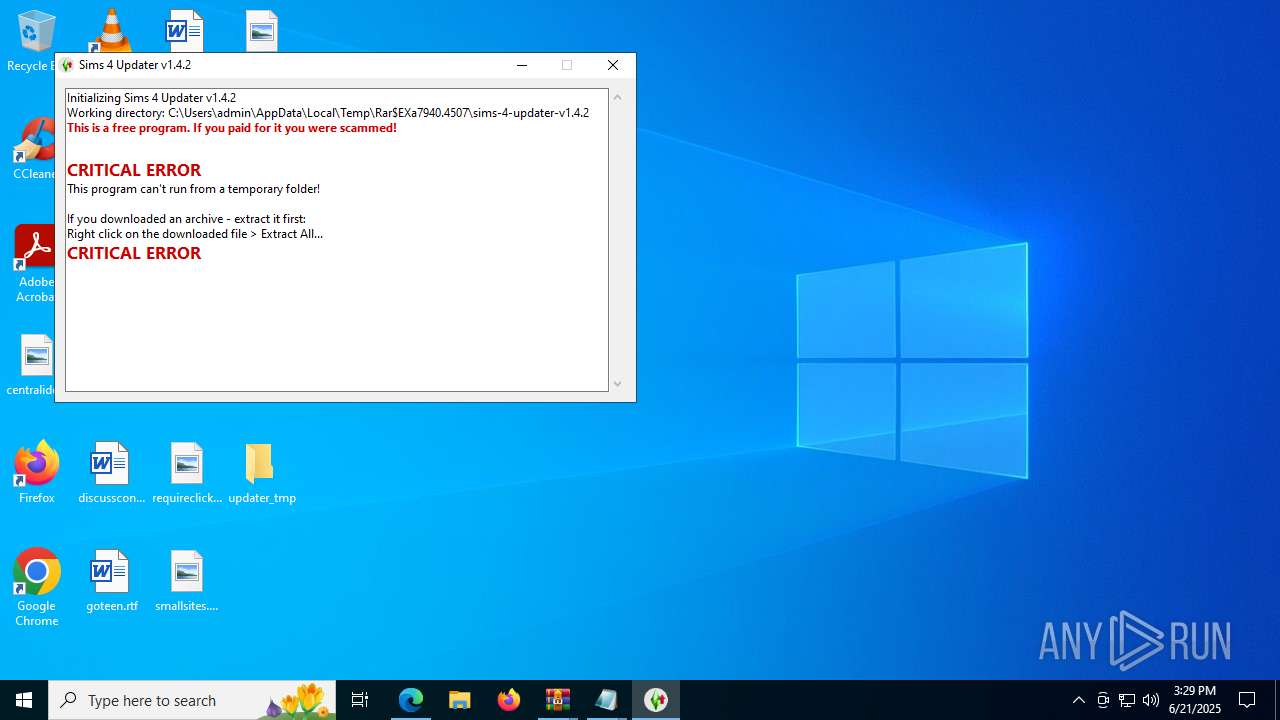Open the goteen.rtf document
The height and width of the screenshot is (720, 1280).
[111, 580]
